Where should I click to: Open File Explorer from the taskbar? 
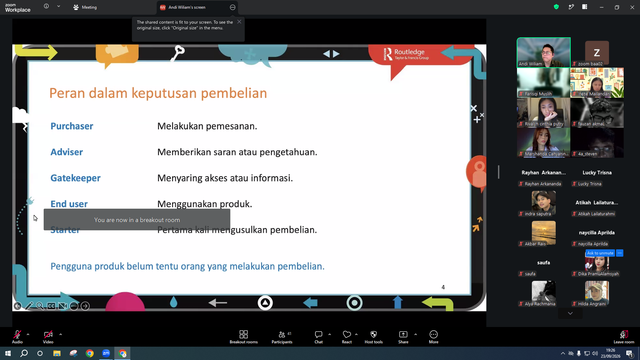click(x=57, y=353)
